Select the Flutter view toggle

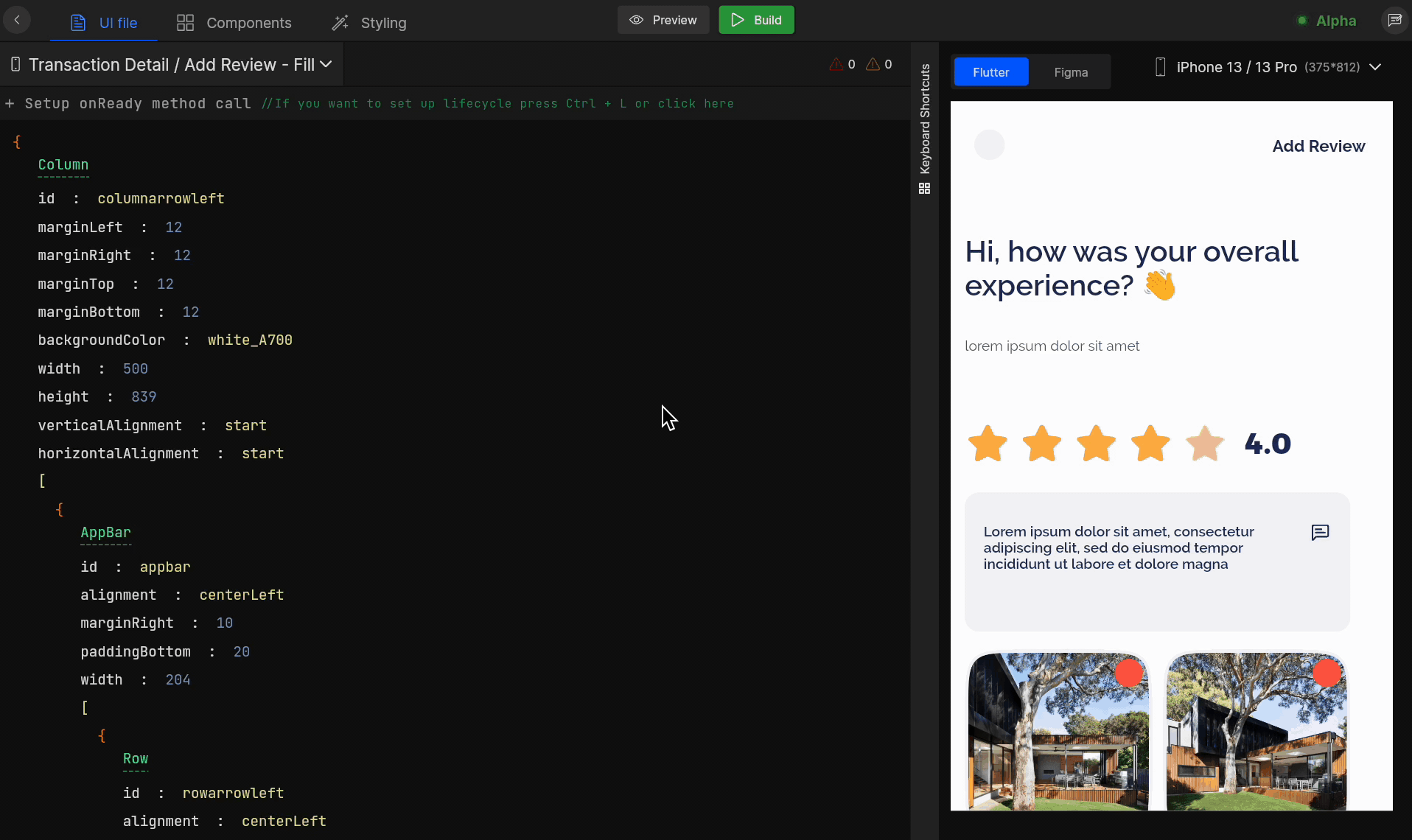point(990,72)
